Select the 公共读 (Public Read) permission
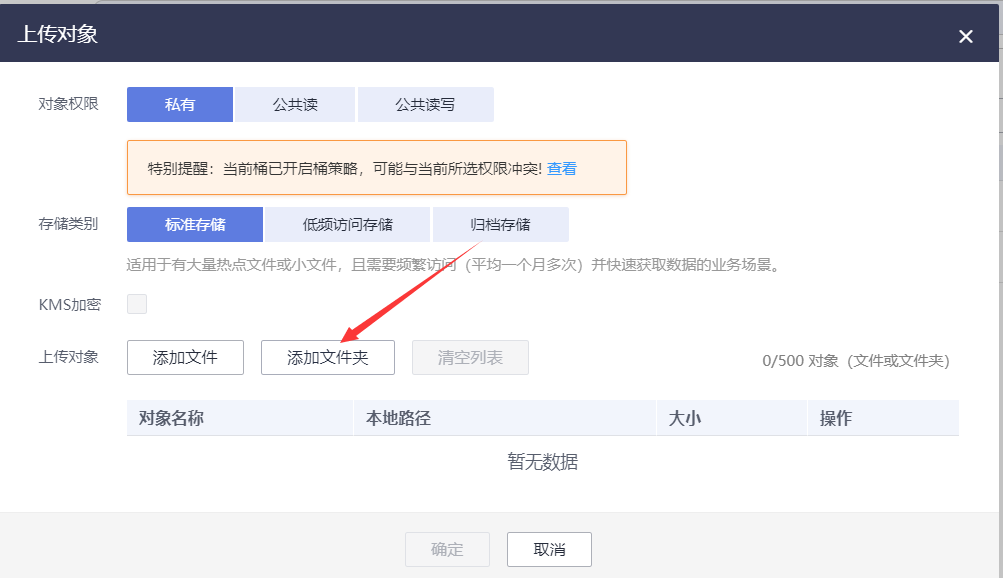The width and height of the screenshot is (1003, 578). click(294, 104)
